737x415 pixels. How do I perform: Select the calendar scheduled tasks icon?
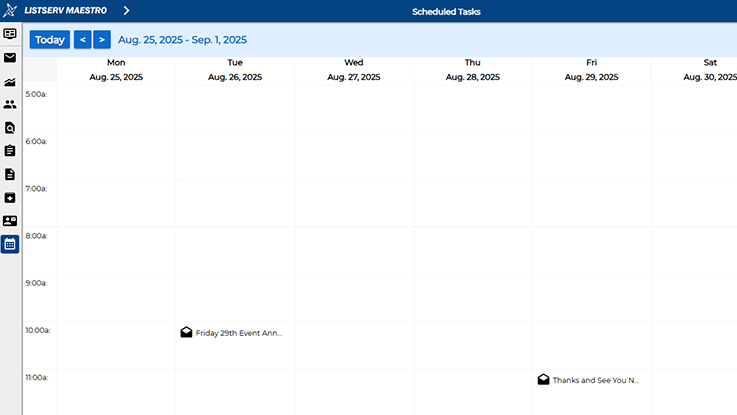click(x=10, y=244)
